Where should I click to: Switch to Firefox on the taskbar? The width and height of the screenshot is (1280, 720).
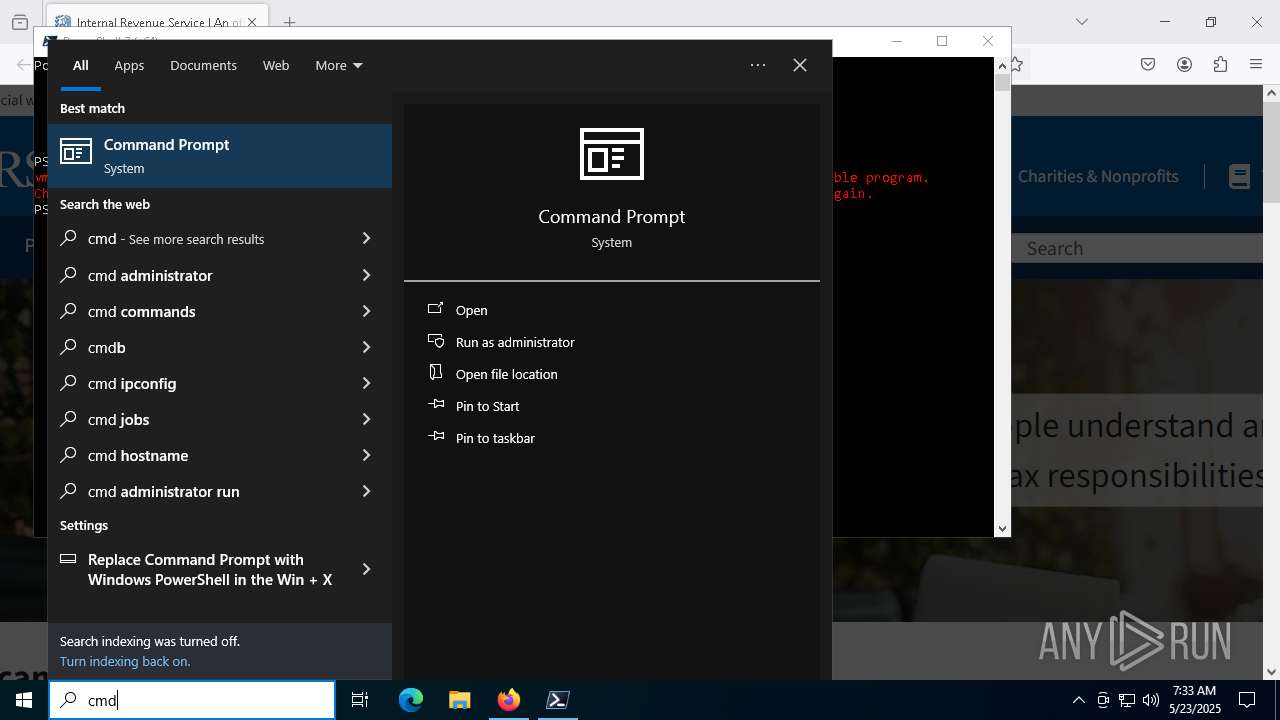click(x=509, y=700)
